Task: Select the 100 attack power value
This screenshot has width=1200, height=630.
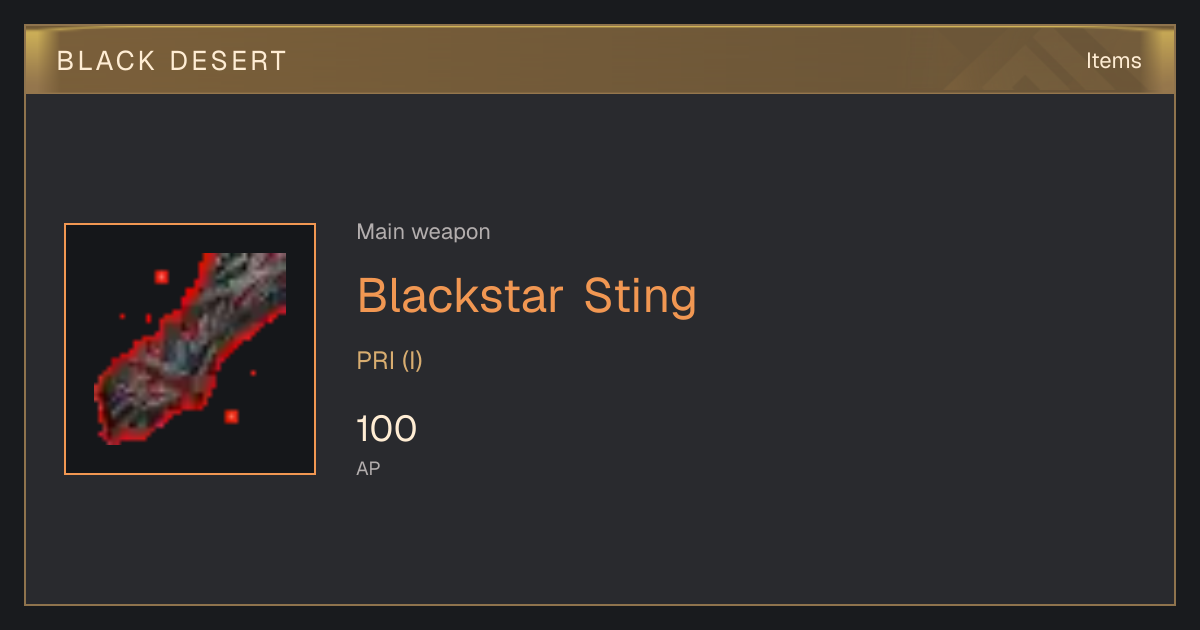Action: tap(386, 429)
